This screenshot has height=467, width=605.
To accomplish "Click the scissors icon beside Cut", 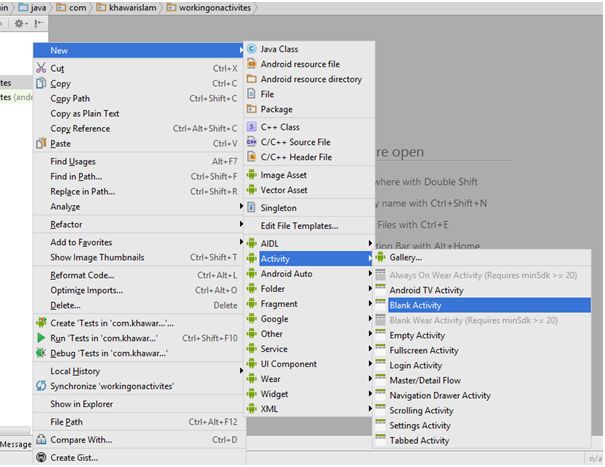I will click(x=40, y=68).
